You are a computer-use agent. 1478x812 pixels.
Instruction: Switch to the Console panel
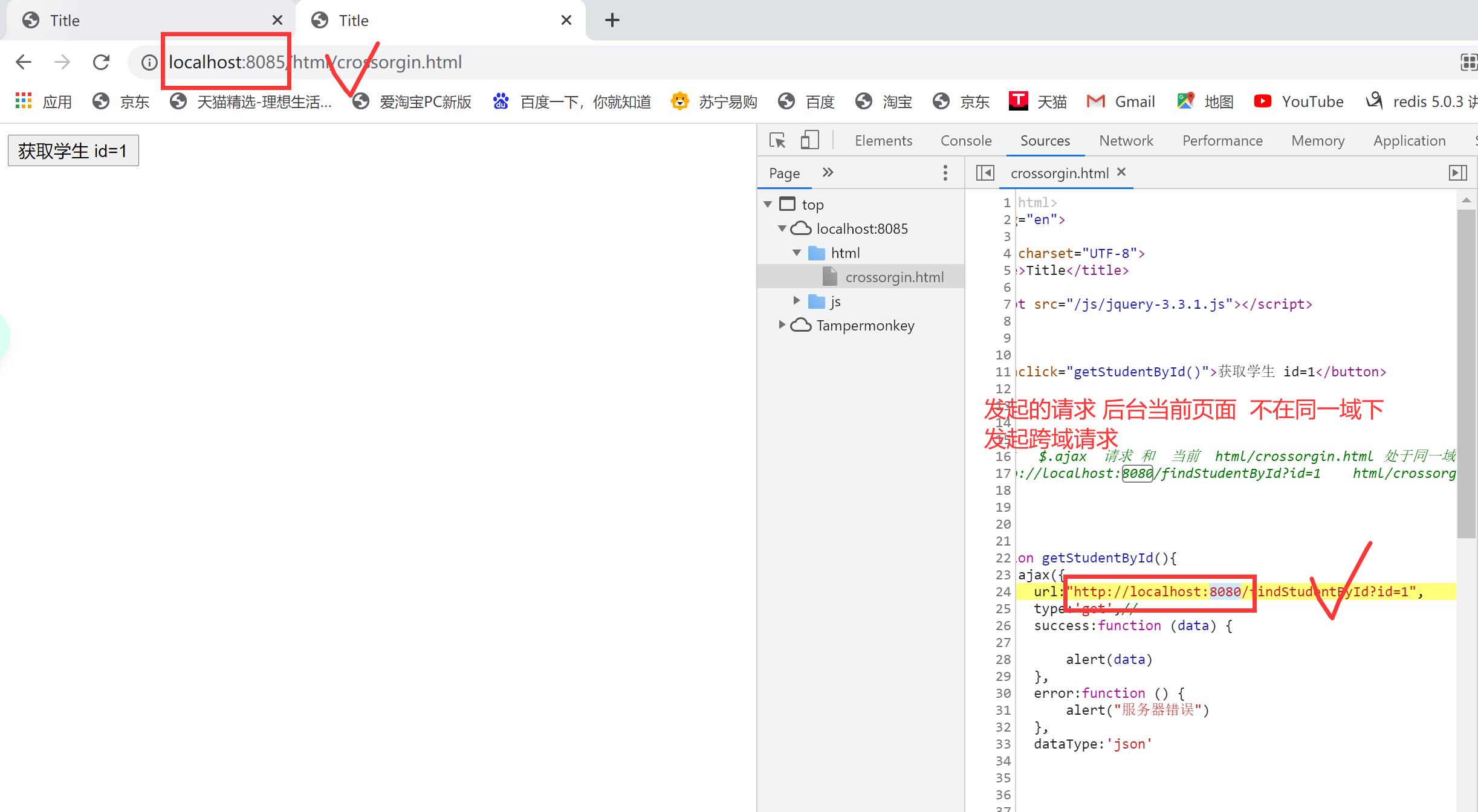point(966,141)
